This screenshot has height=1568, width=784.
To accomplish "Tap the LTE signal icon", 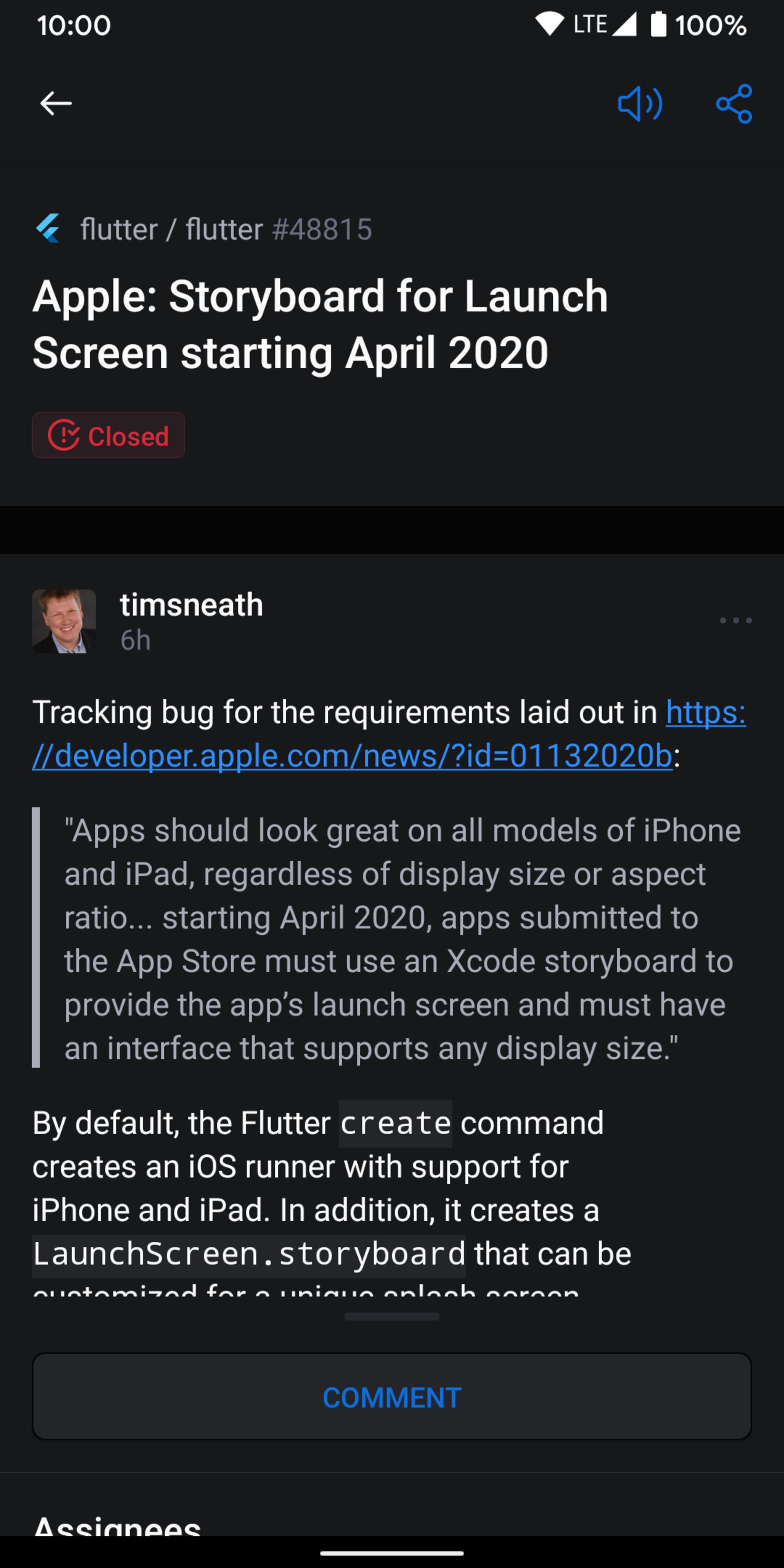I will pos(604,25).
